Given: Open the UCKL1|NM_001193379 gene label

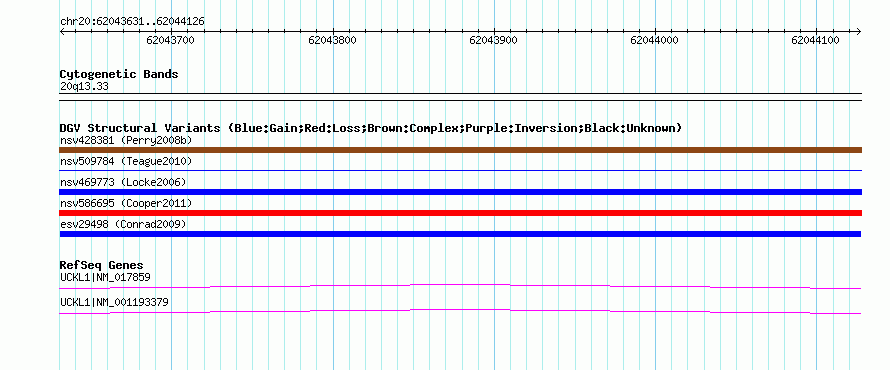Looking at the screenshot, I should click(x=114, y=302).
